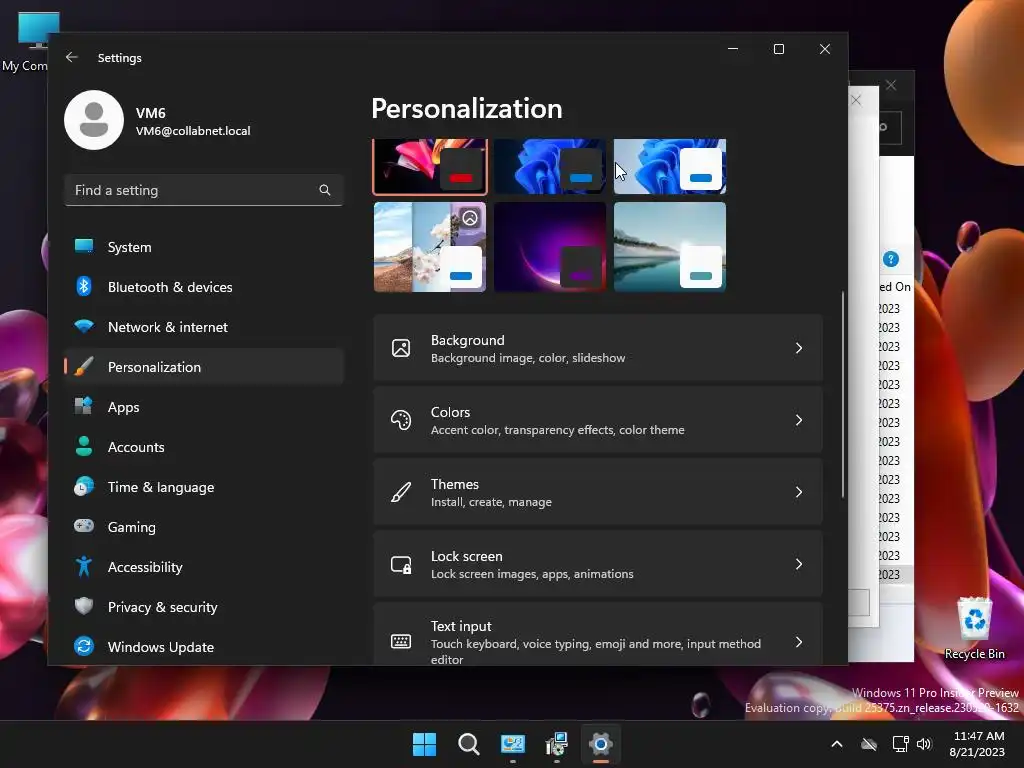Screen dimensions: 1024x768
Task: Expand the Text input chevron
Action: pyautogui.click(x=799, y=642)
